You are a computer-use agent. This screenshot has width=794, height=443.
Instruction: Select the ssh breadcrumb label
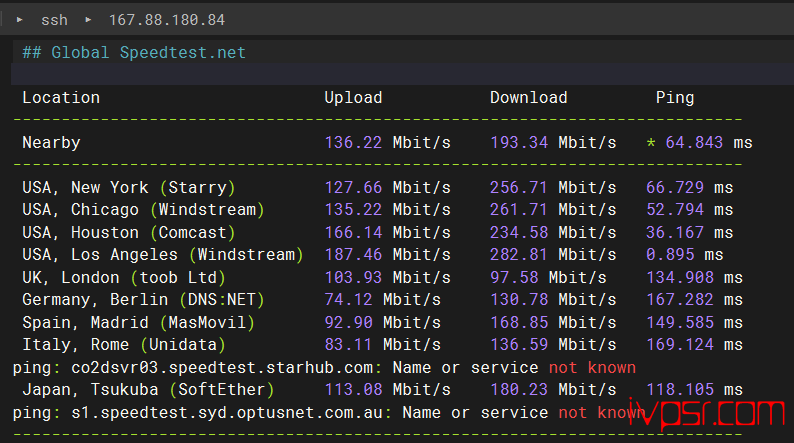click(x=54, y=19)
